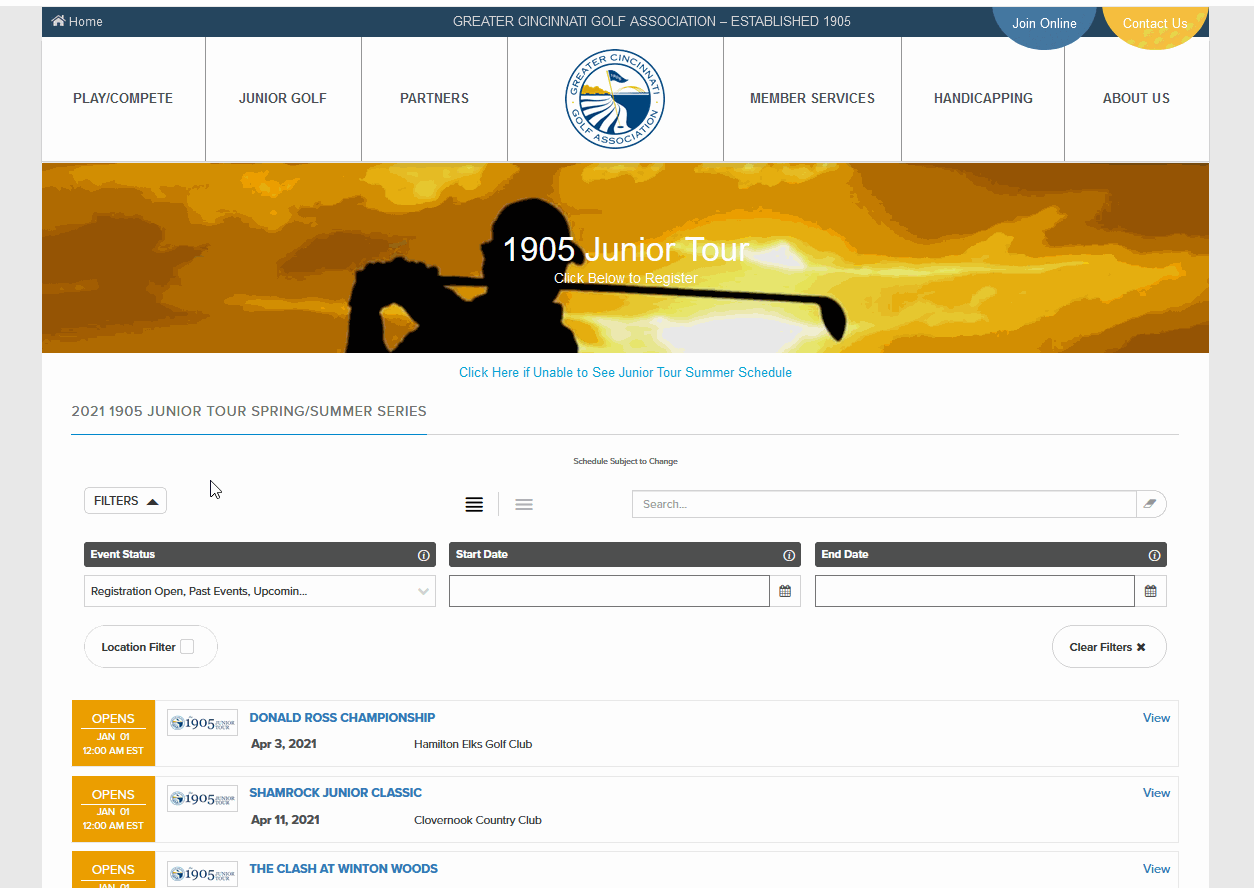This screenshot has height=888, width=1254.
Task: Focus the event Search field
Action: [x=884, y=504]
